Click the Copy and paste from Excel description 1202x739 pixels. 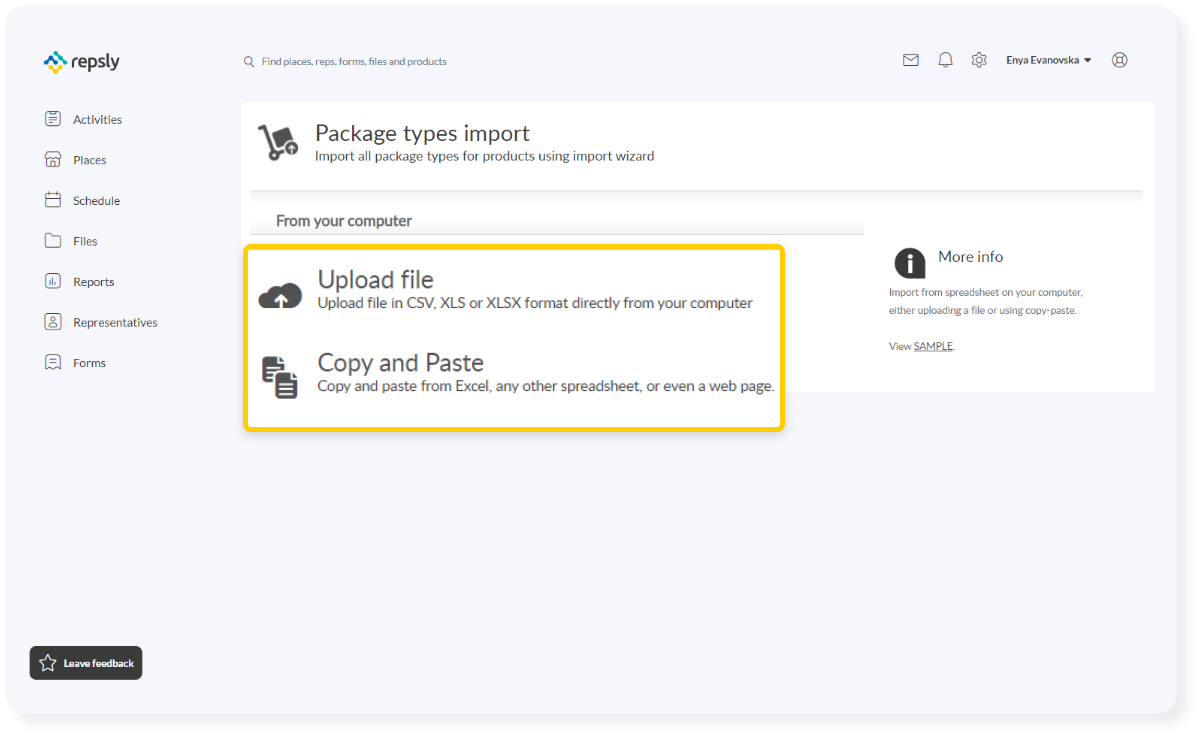click(546, 386)
